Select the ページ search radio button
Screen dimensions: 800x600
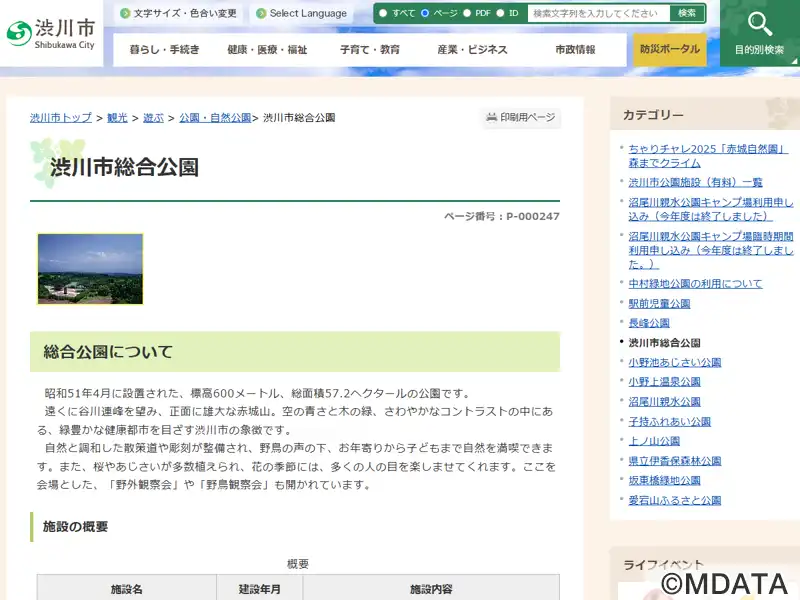point(425,14)
